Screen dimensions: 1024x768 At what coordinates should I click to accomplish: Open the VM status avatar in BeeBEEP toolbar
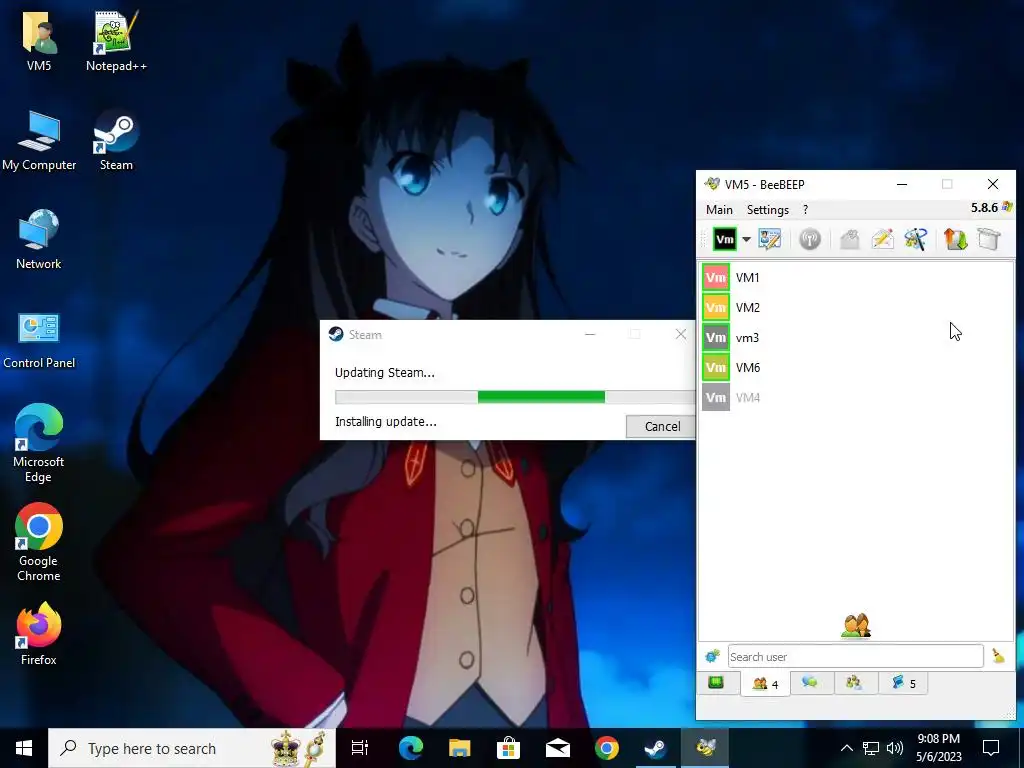coord(724,239)
